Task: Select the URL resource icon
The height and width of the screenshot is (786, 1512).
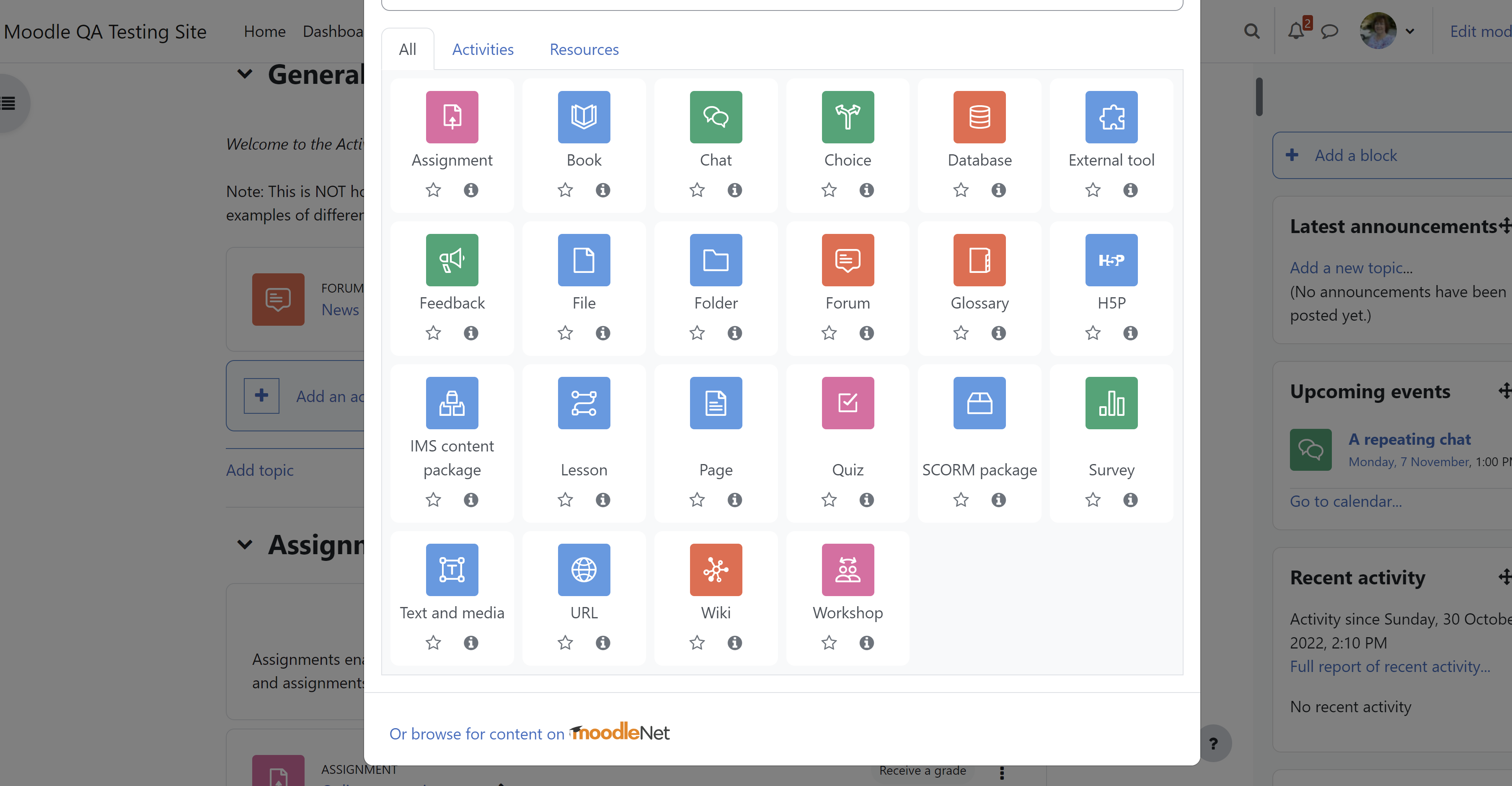Action: click(584, 570)
